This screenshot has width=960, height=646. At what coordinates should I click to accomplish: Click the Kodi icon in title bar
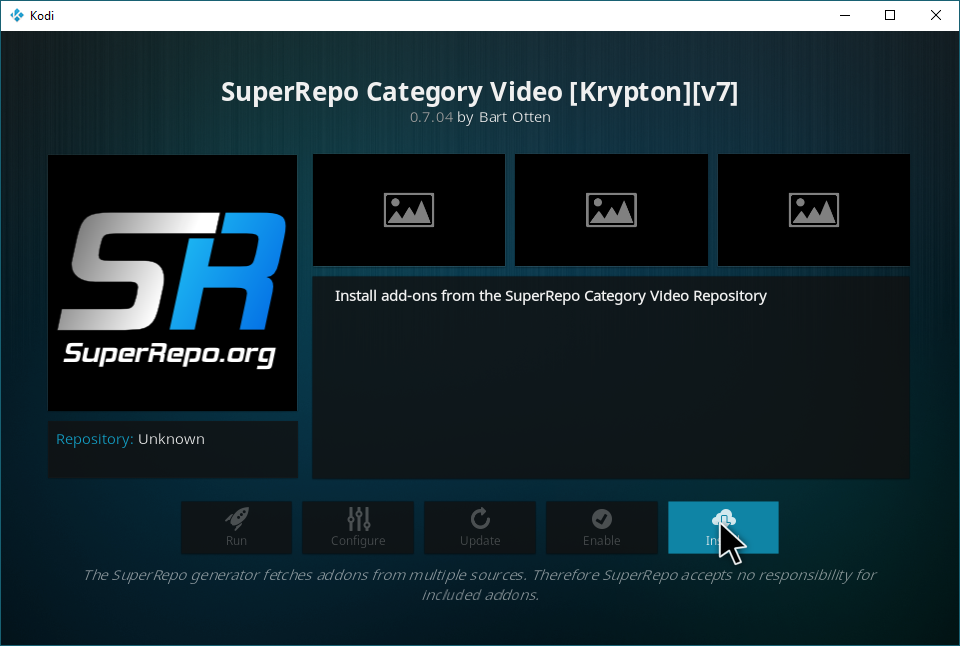point(17,15)
